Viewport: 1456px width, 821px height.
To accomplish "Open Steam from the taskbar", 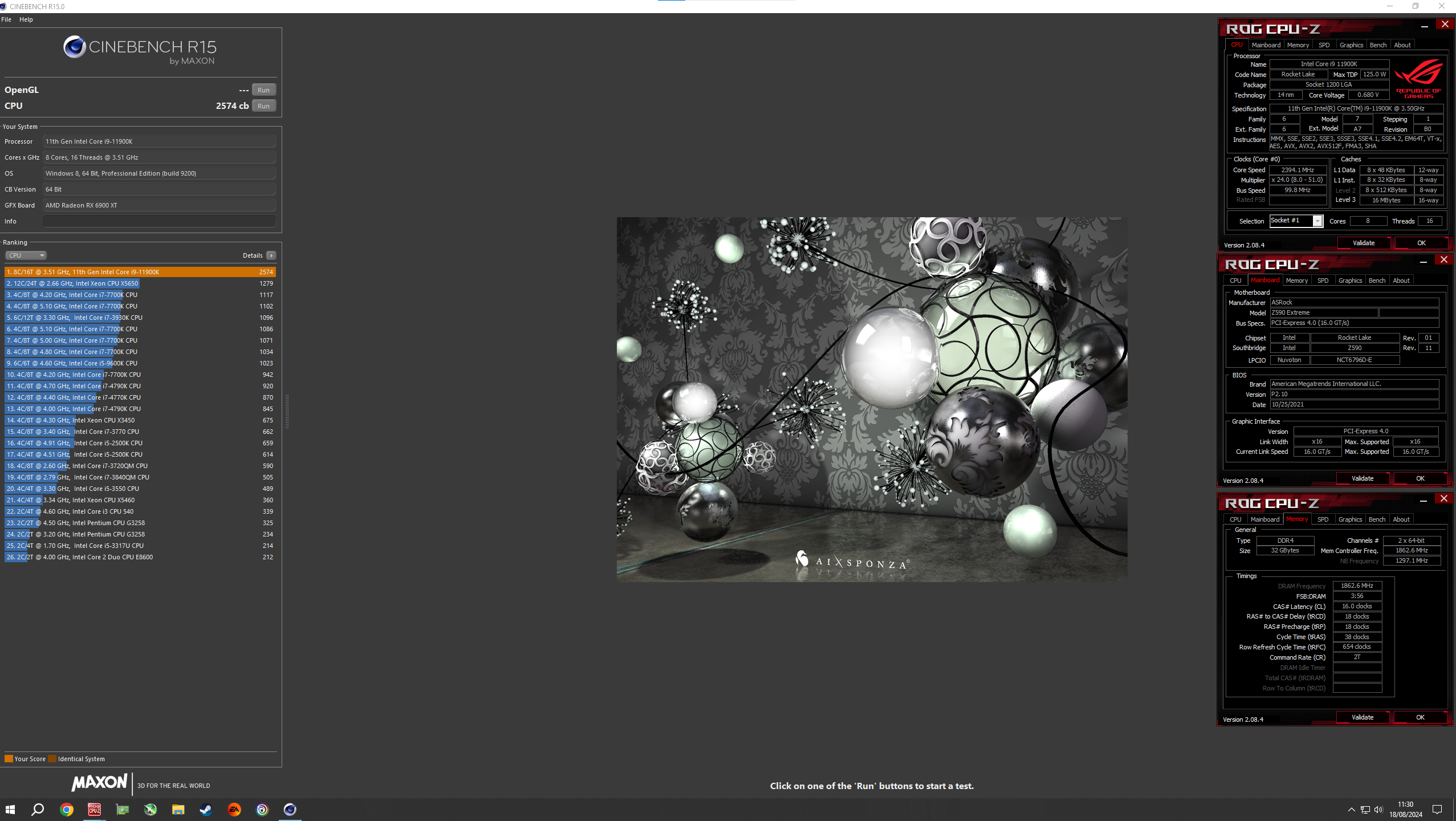I will pos(206,810).
